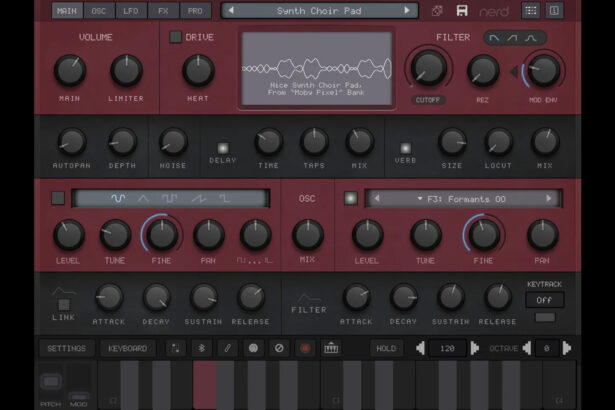
Task: Choose the sine waveform for oscillator 1
Action: pos(118,199)
